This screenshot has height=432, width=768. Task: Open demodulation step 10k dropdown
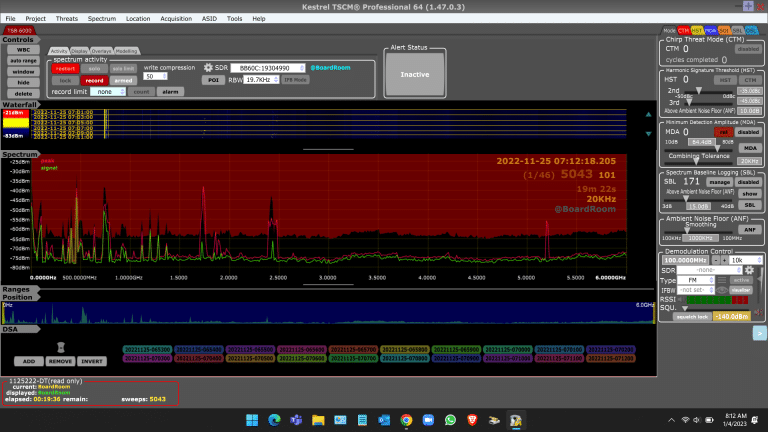coord(746,260)
